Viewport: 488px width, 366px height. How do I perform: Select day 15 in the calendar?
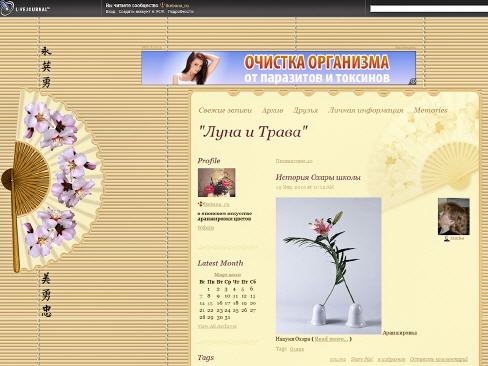click(x=210, y=303)
